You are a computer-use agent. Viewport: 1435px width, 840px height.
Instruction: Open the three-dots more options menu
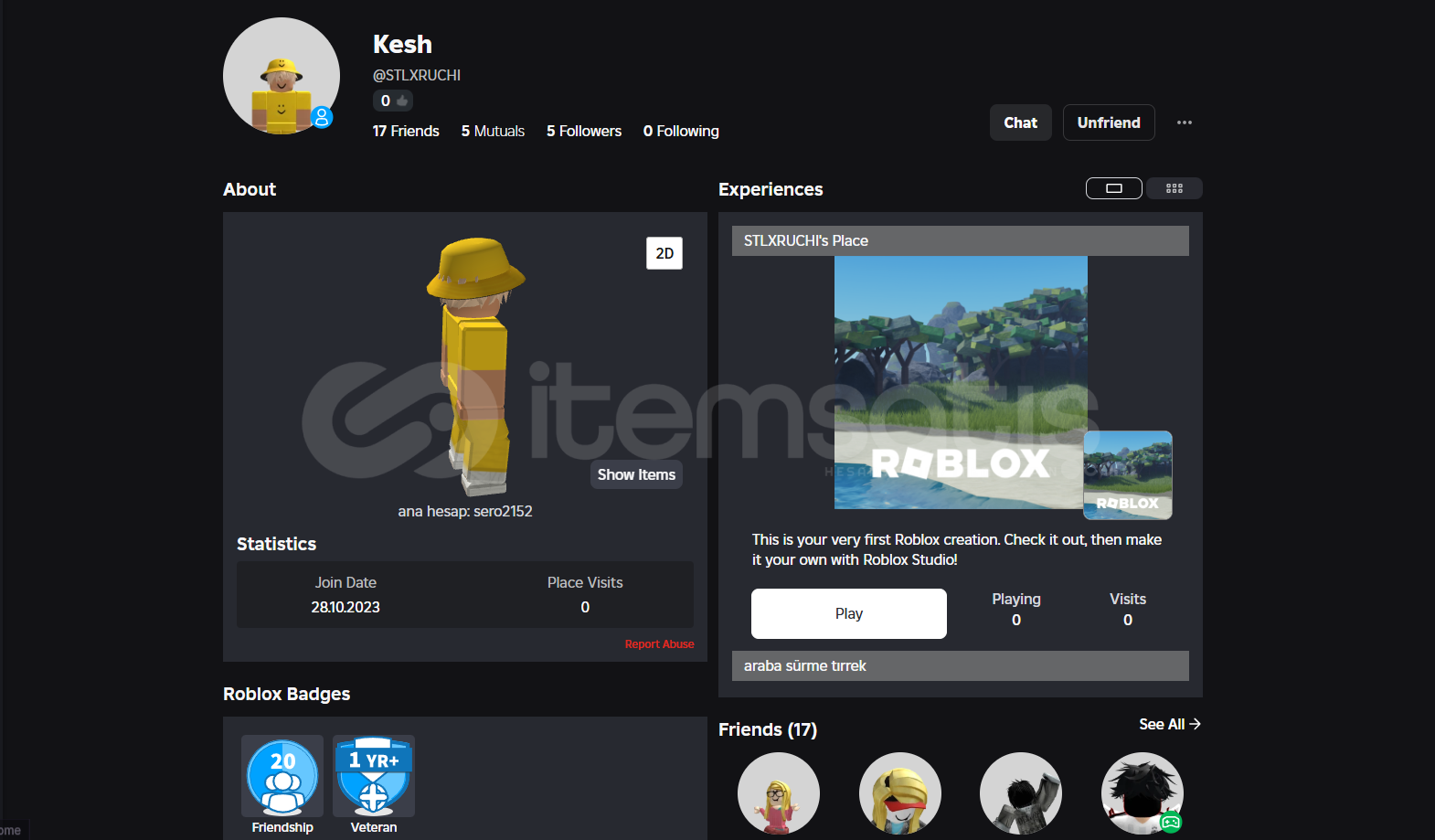(1185, 122)
